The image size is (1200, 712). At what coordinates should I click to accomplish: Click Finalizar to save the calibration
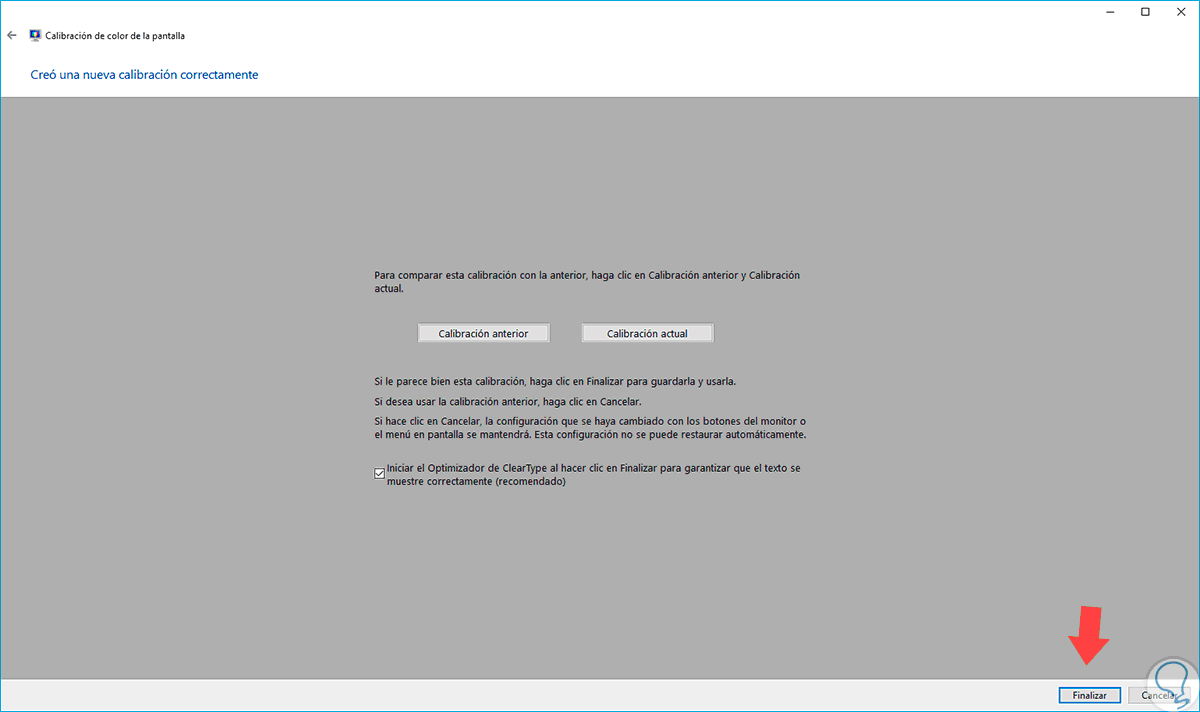point(1089,695)
